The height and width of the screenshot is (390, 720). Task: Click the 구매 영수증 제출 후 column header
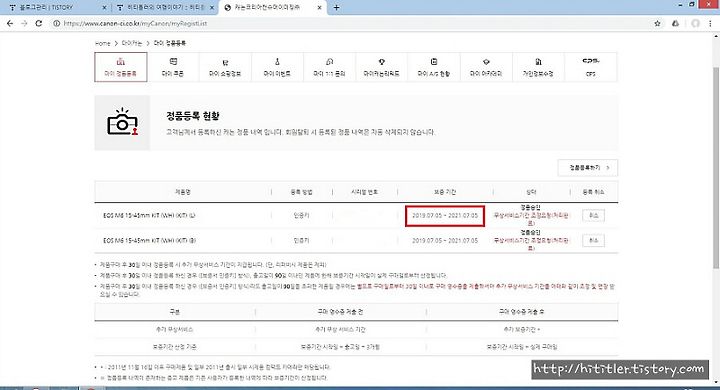pos(522,312)
